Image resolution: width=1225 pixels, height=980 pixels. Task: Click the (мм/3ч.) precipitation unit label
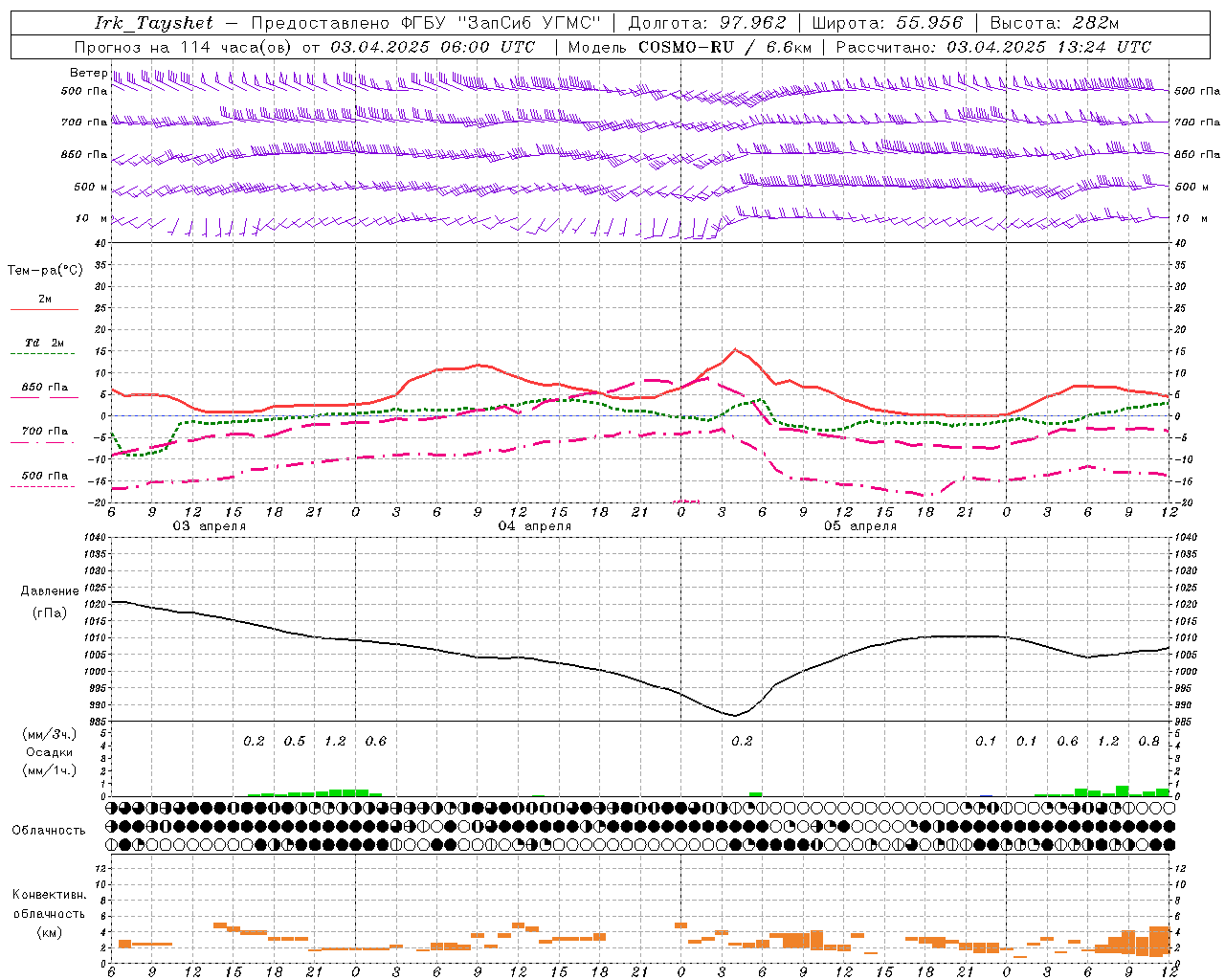[49, 734]
